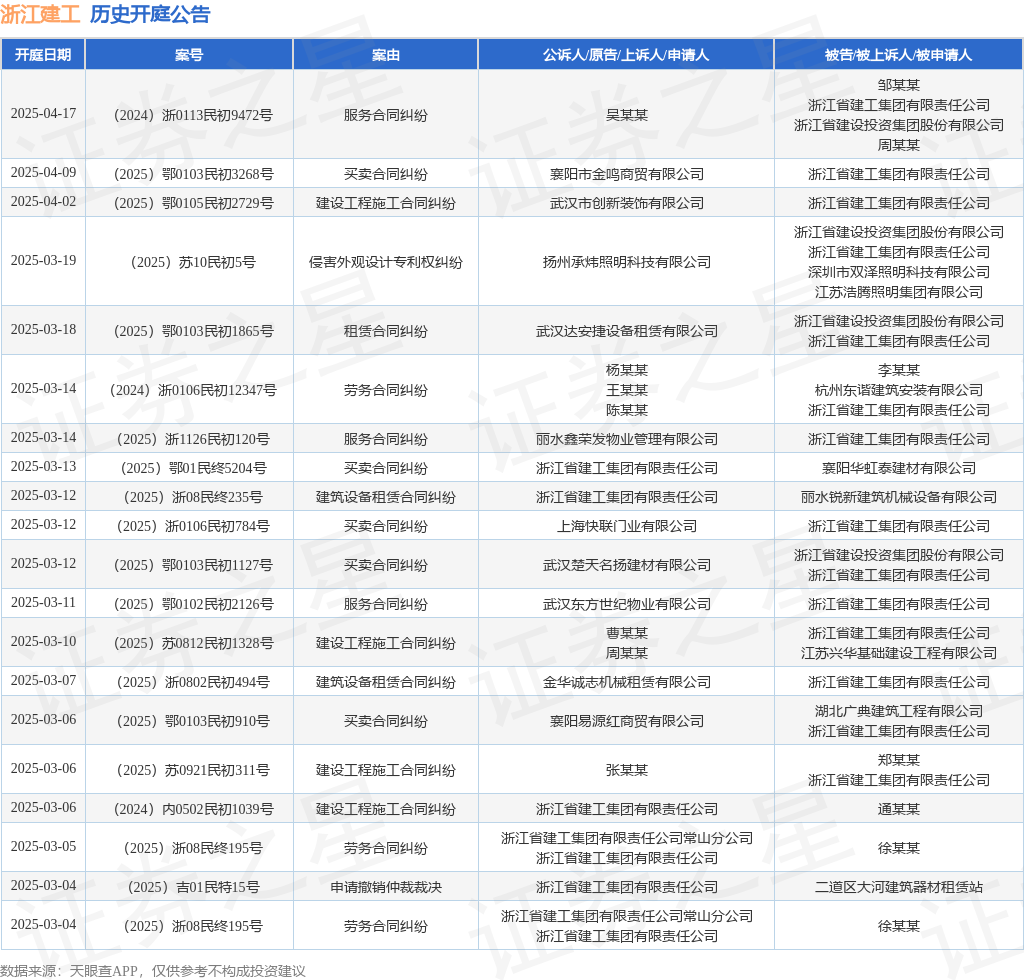Select defendant 邹某某
The image size is (1024, 980).
click(x=899, y=85)
